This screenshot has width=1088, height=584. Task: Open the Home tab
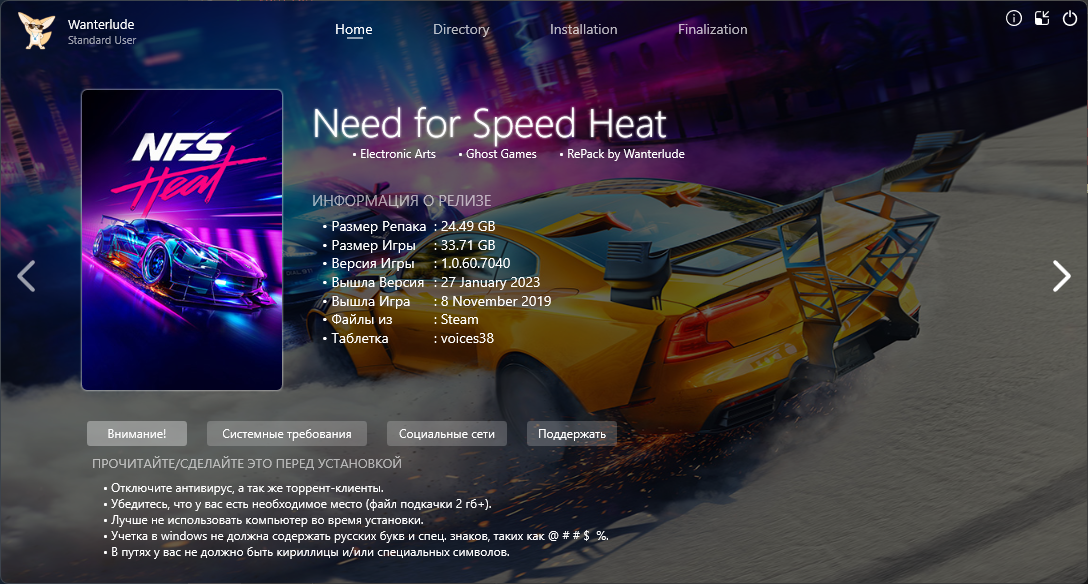[353, 30]
